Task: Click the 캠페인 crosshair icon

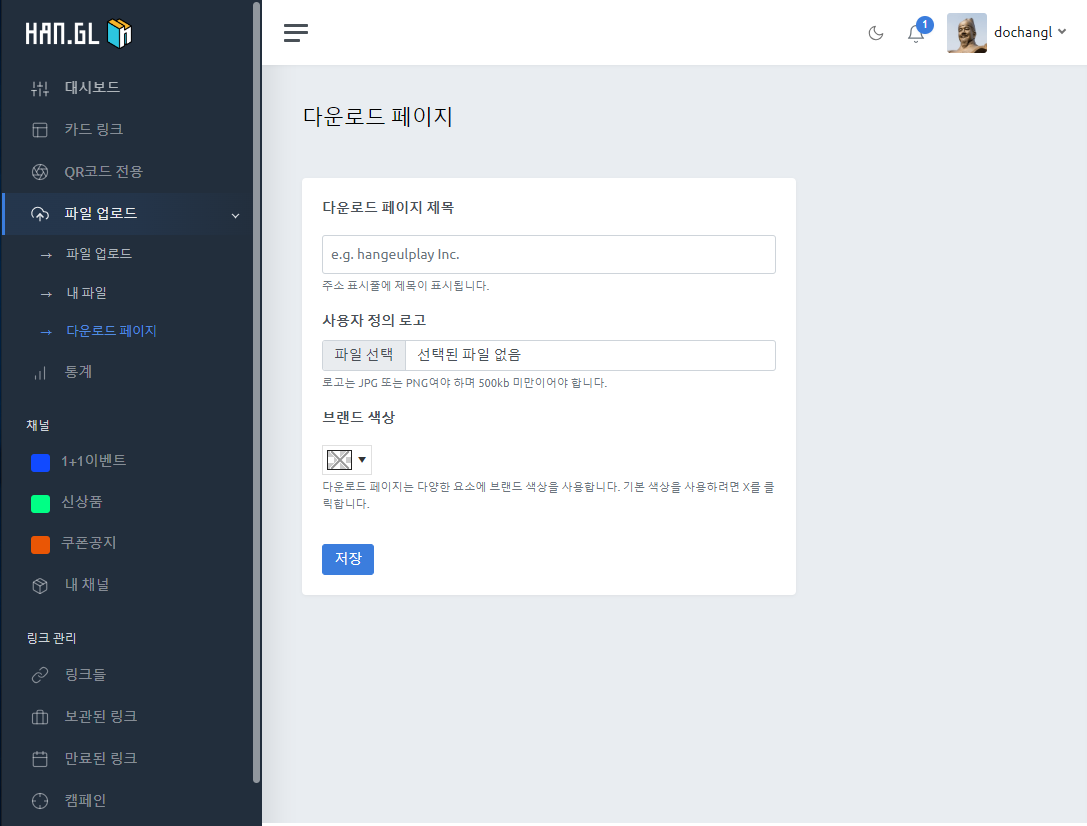Action: click(40, 801)
